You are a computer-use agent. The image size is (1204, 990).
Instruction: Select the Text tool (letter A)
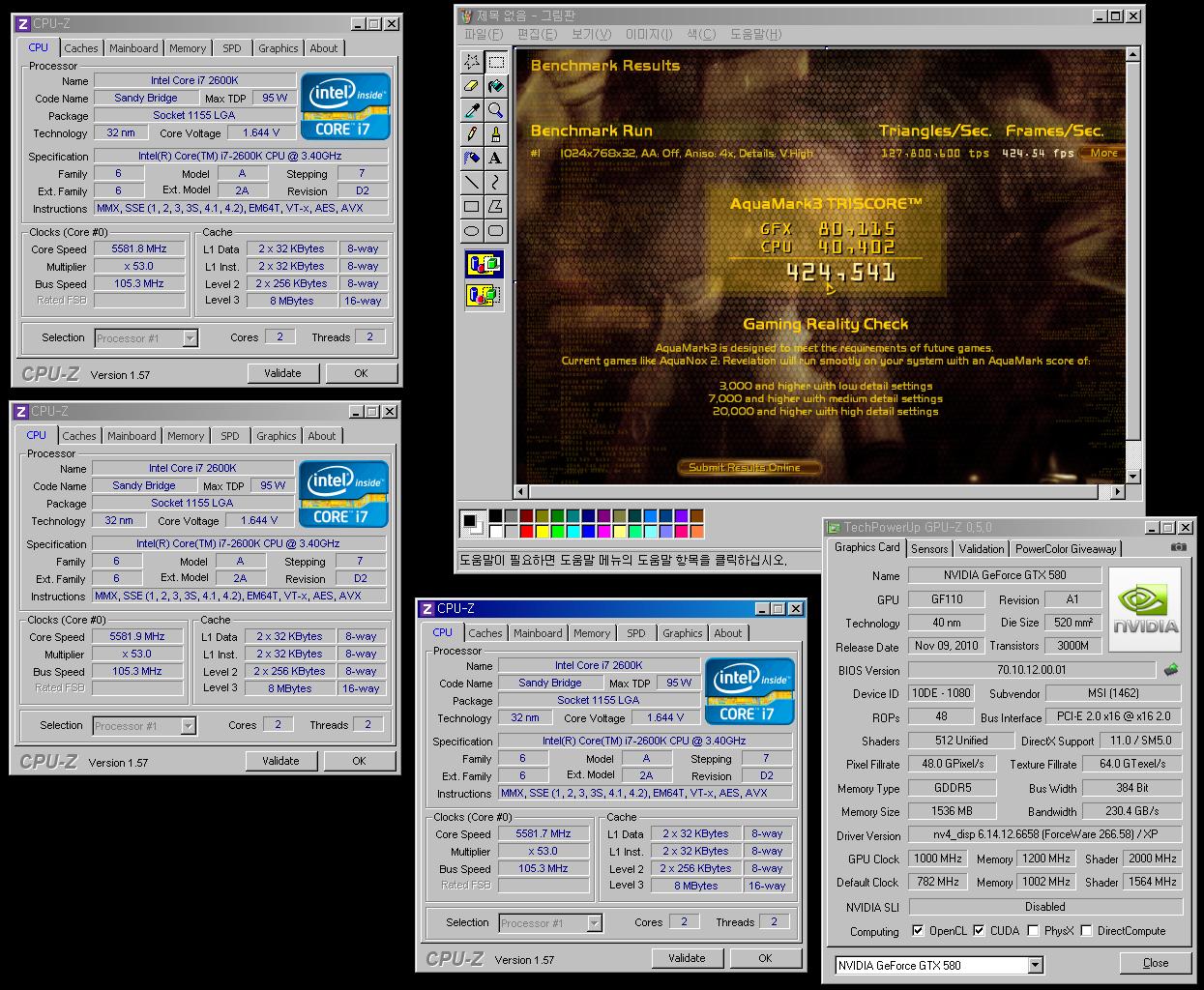click(495, 159)
